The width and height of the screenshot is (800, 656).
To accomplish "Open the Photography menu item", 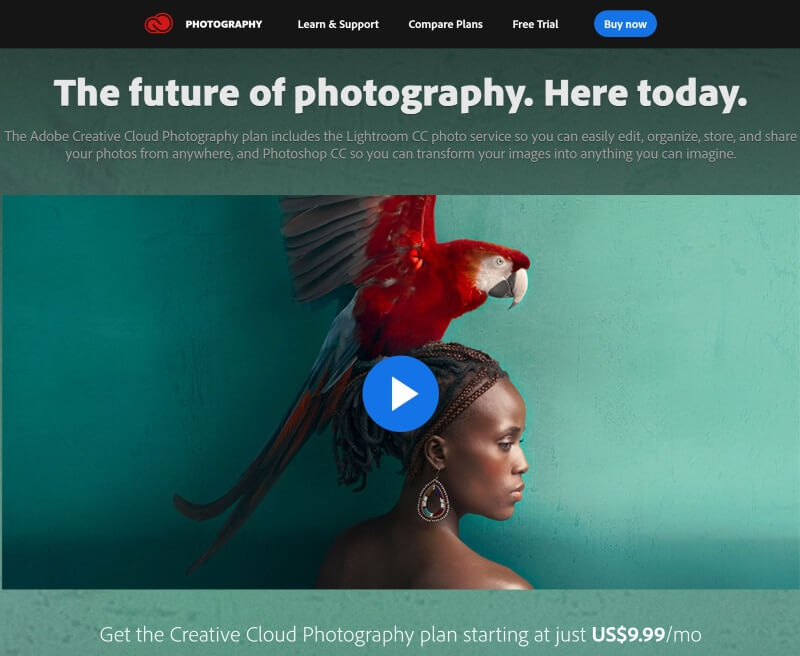I will tap(223, 24).
